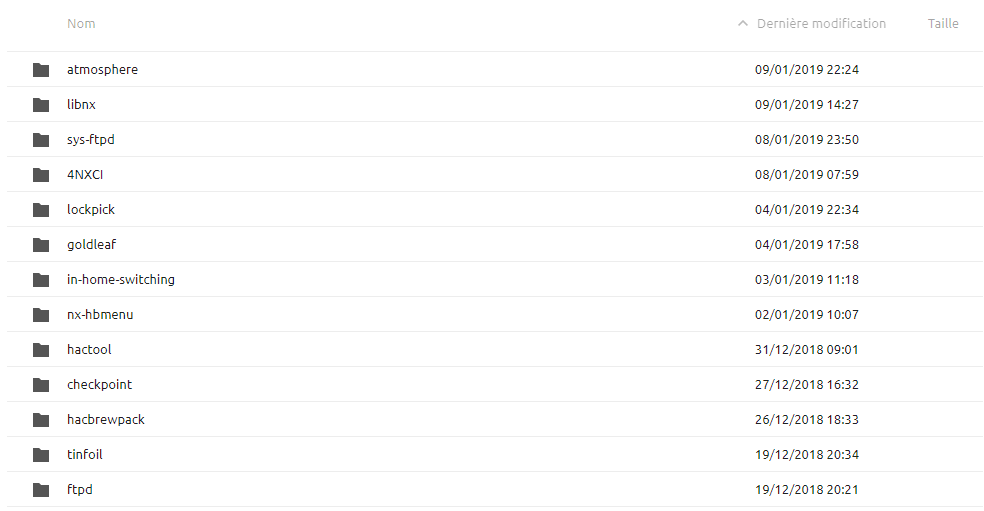
Task: Click the 4NXCI folder icon
Action: coord(41,175)
